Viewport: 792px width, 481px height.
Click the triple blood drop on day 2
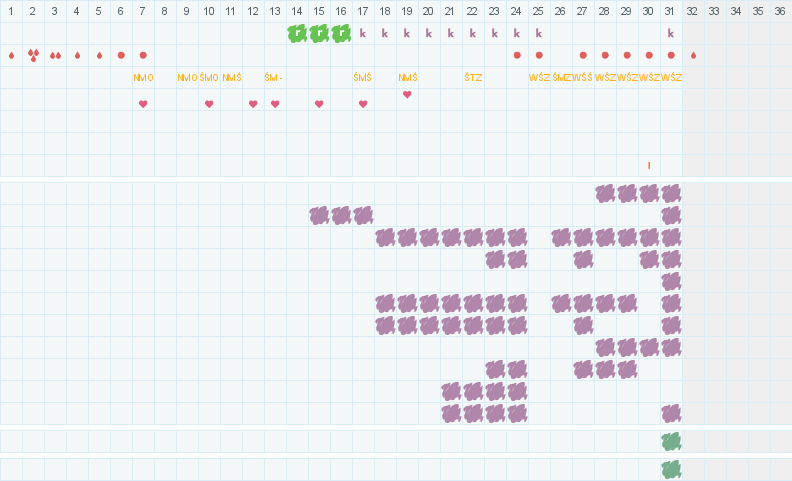[33, 55]
